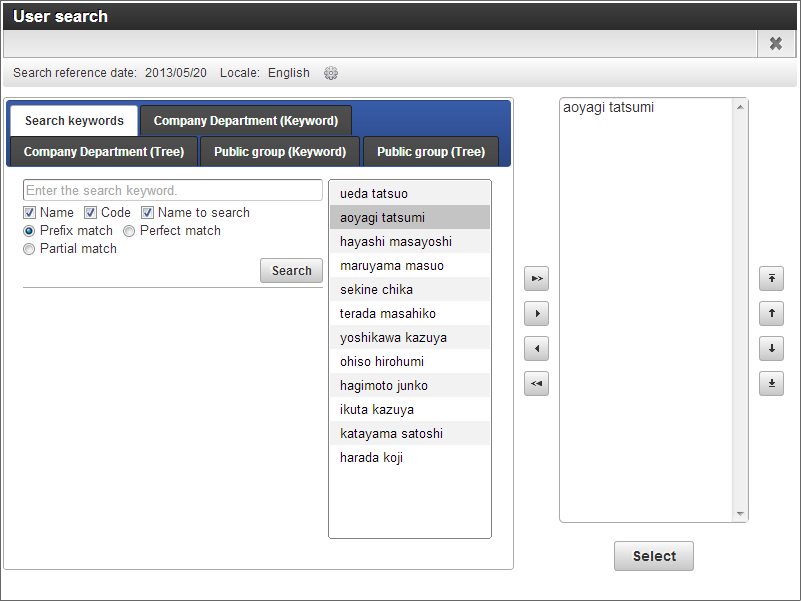
Task: Select maruyama masuo in the results
Action: (x=410, y=265)
